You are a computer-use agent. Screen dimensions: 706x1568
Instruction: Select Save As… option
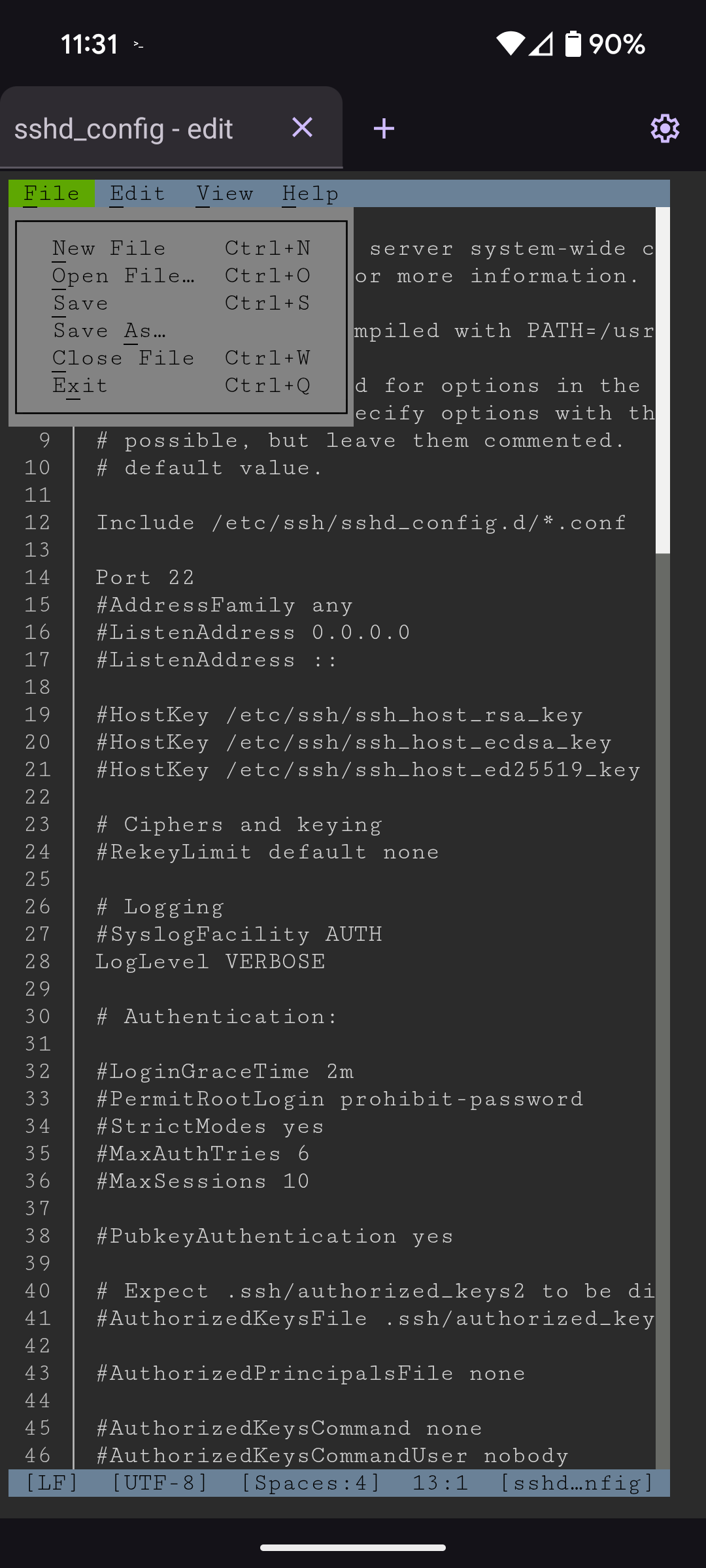point(181,331)
